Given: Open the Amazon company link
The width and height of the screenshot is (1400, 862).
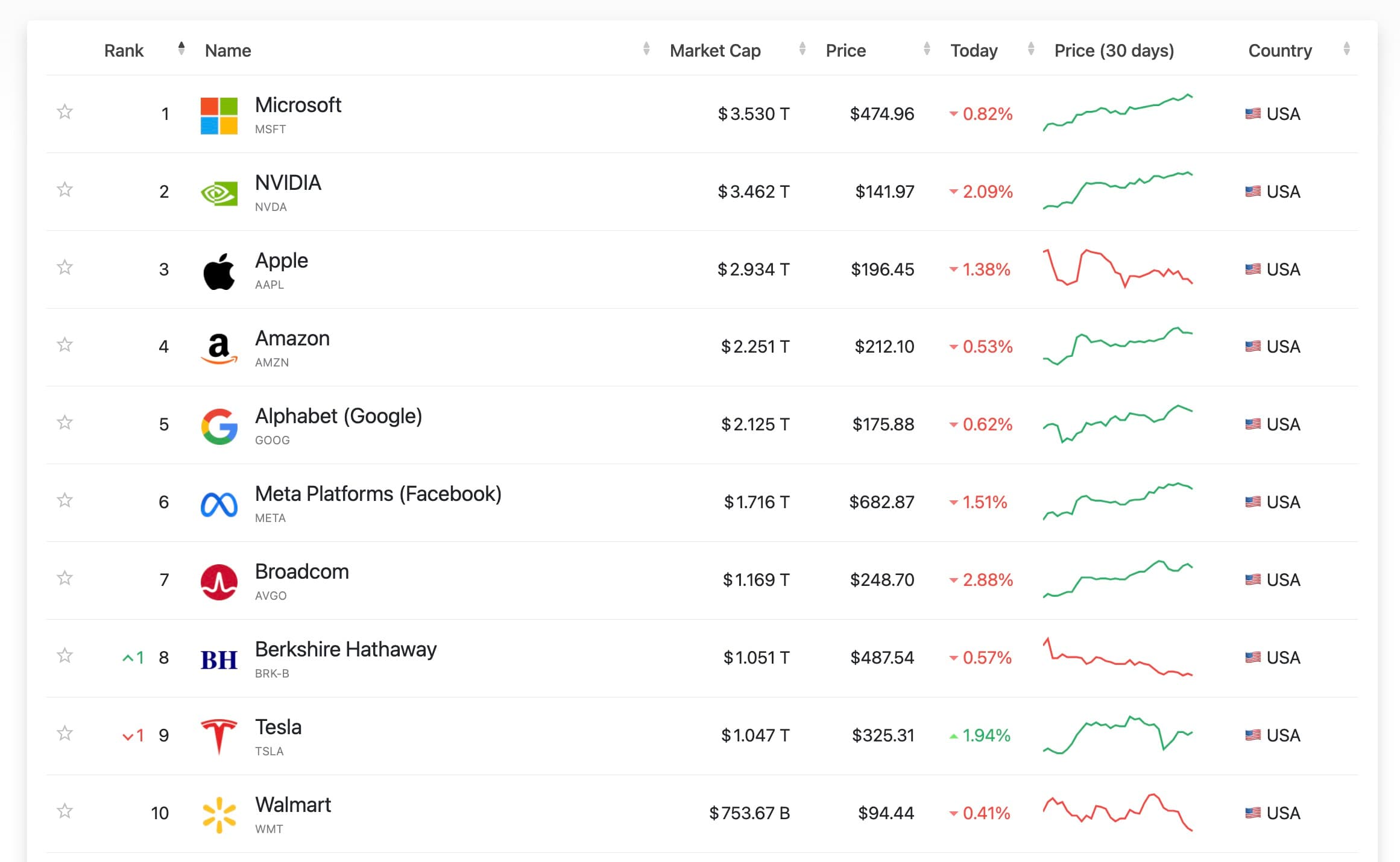Looking at the screenshot, I should point(292,338).
